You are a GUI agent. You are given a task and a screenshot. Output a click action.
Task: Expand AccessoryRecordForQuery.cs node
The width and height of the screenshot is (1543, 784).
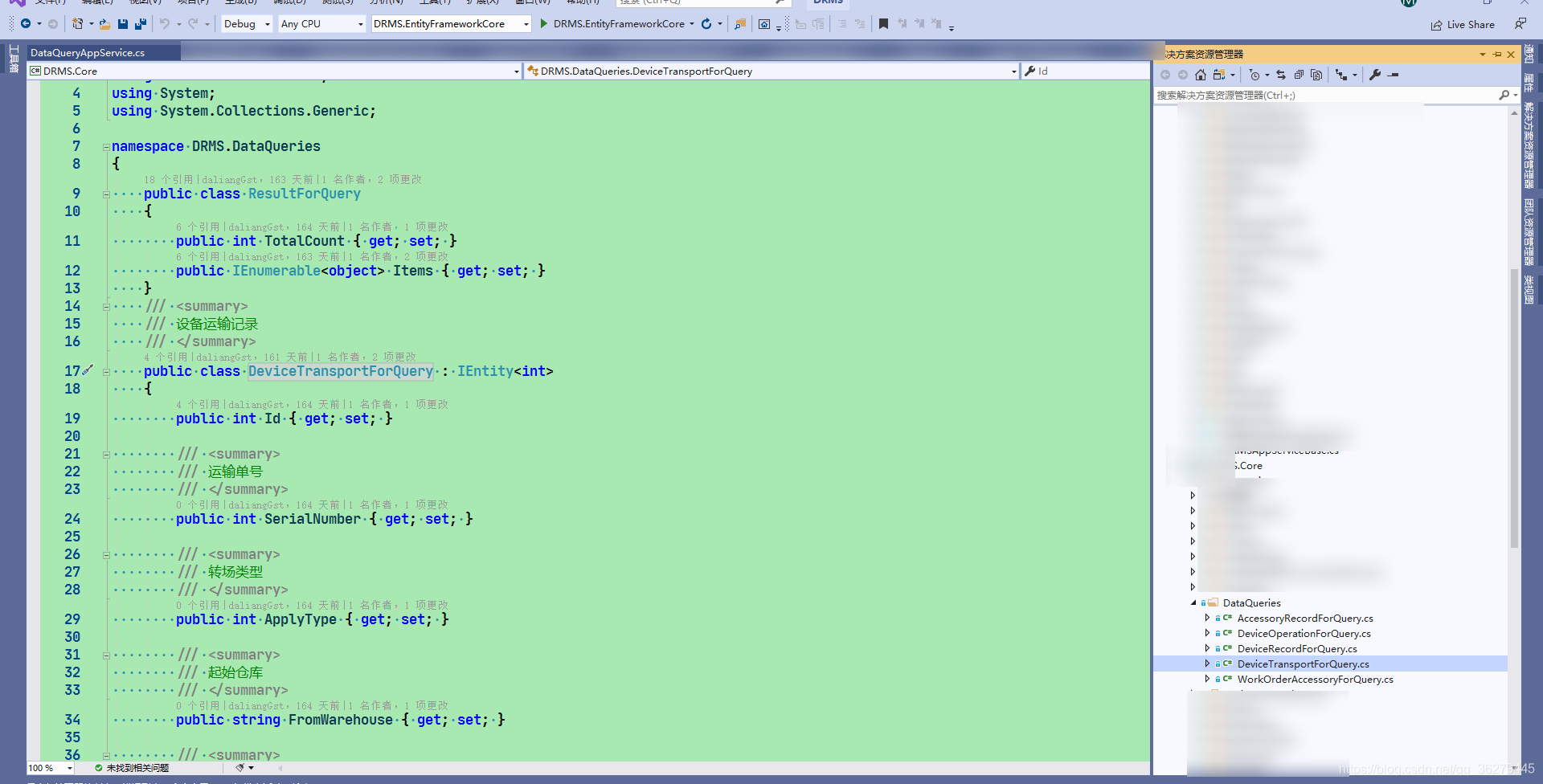(1207, 619)
